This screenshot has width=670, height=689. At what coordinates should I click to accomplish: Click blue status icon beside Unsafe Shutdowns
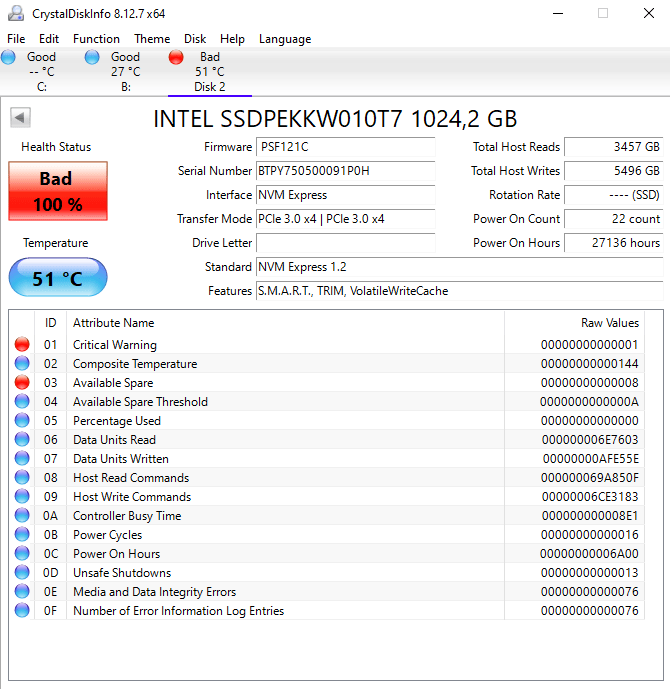[22, 573]
